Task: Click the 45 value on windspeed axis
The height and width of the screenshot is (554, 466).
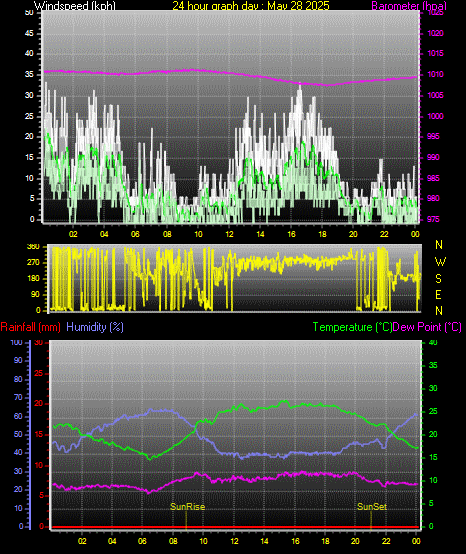Action: tap(29, 34)
